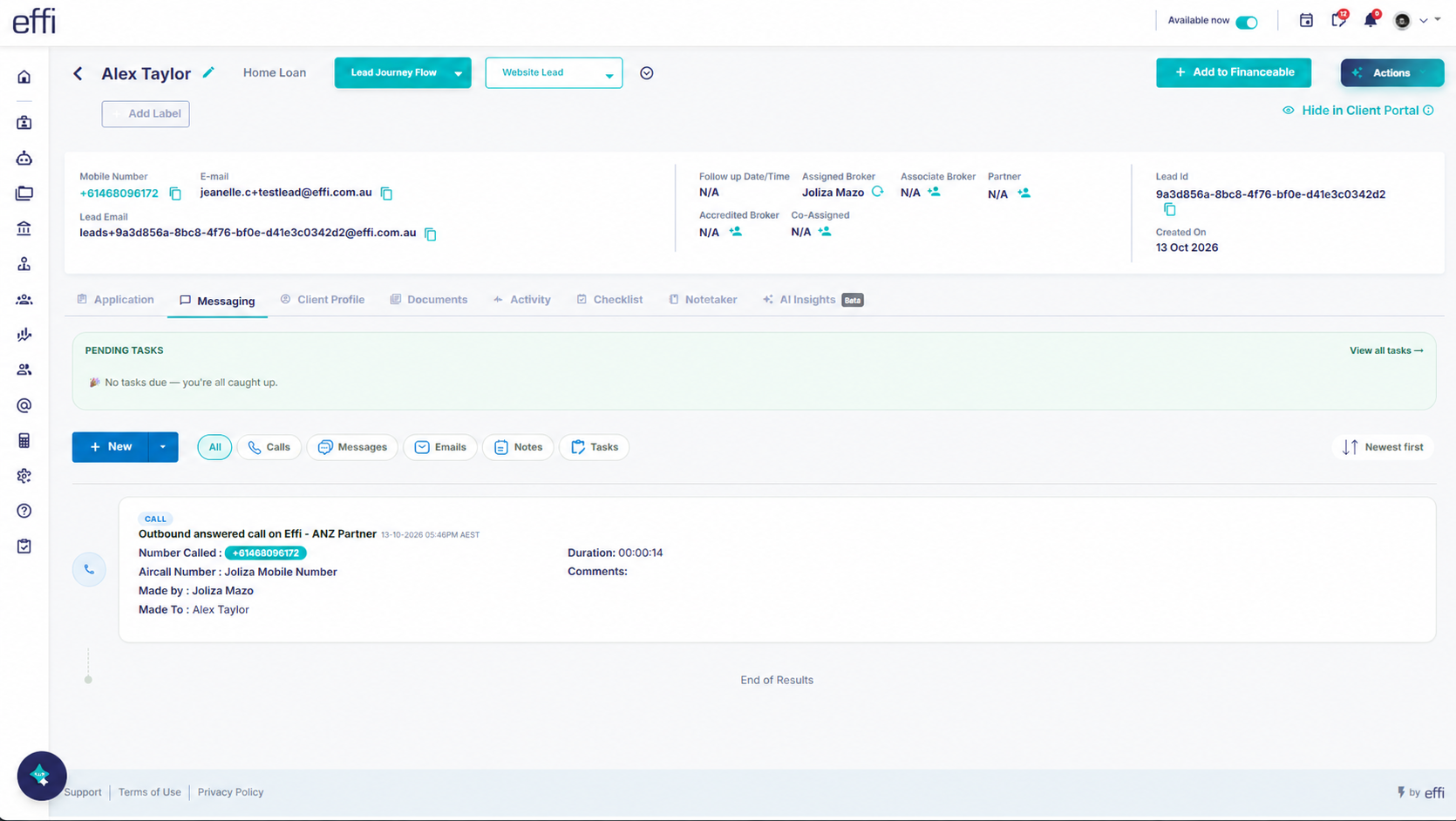The image size is (1456, 821).
Task: Open the notifications bell icon
Action: tap(1371, 20)
